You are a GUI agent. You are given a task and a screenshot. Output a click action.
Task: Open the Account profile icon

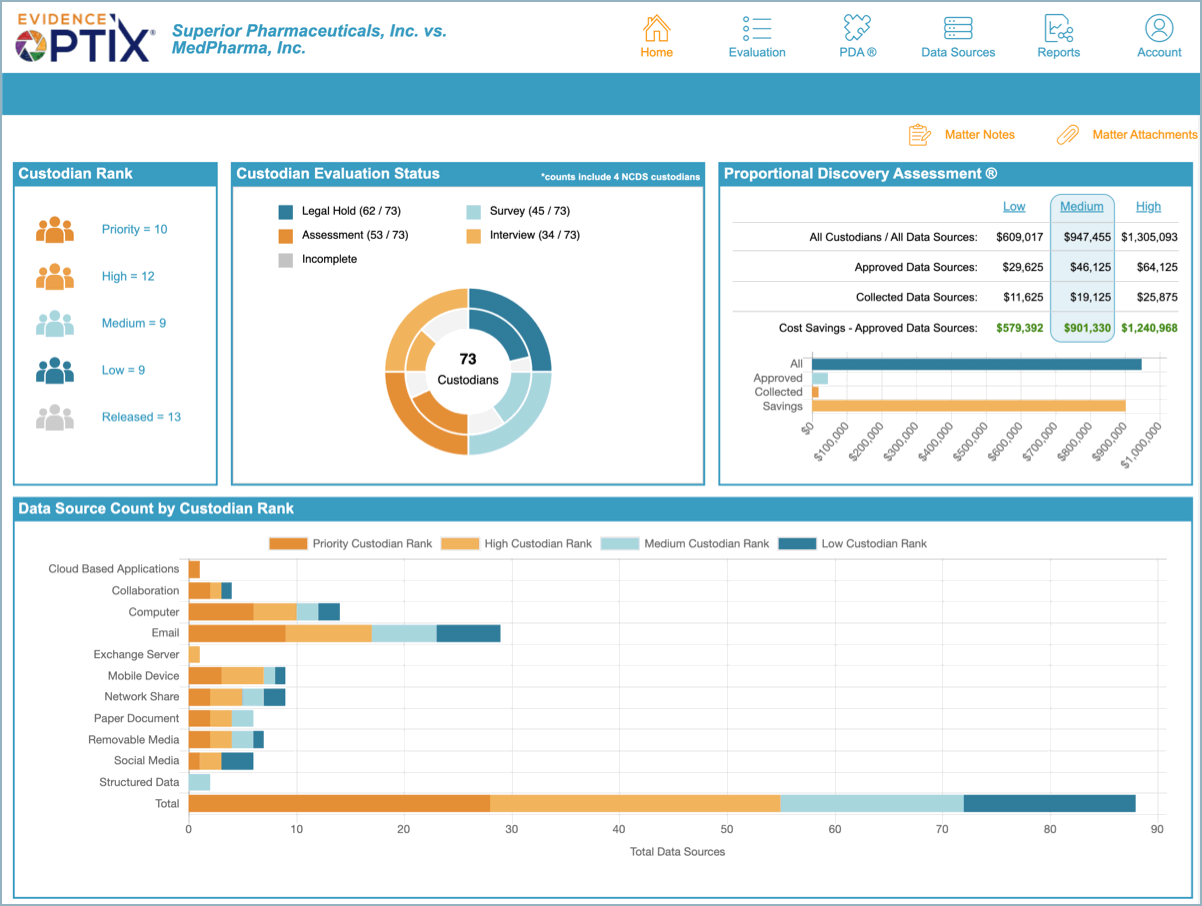[1159, 27]
